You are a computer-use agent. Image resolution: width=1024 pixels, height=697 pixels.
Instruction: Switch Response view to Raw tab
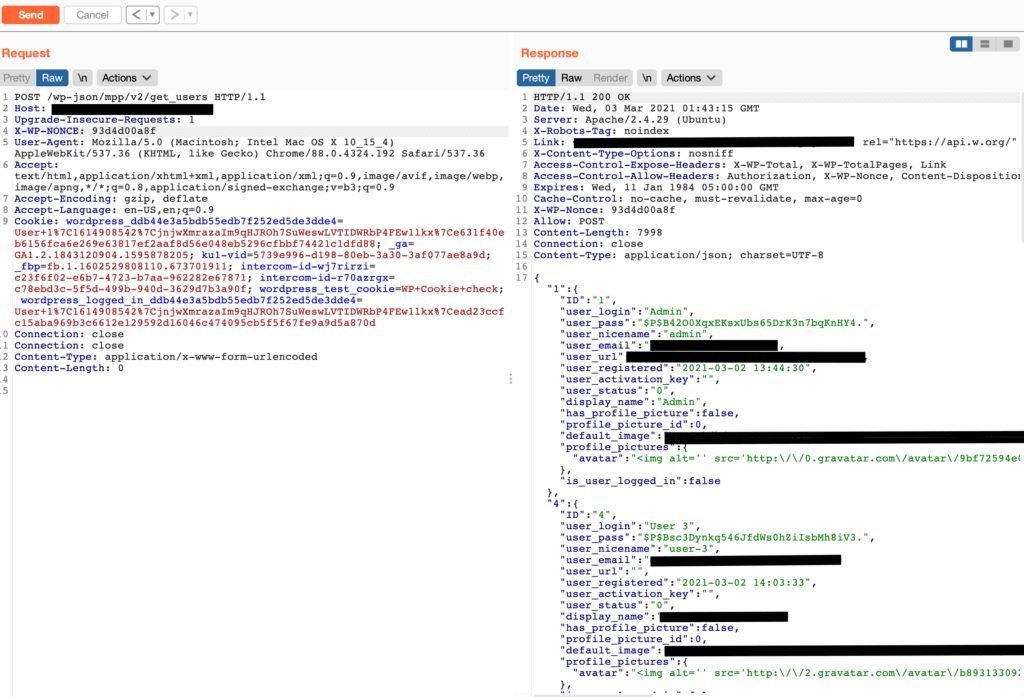pyautogui.click(x=571, y=78)
